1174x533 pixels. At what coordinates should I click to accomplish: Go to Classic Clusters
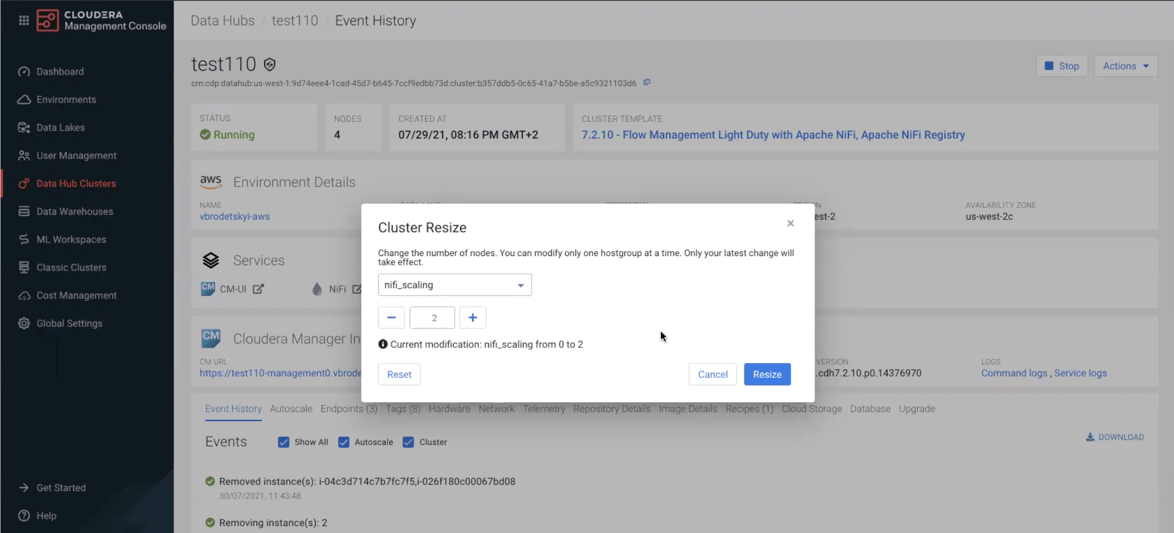tap(71, 267)
